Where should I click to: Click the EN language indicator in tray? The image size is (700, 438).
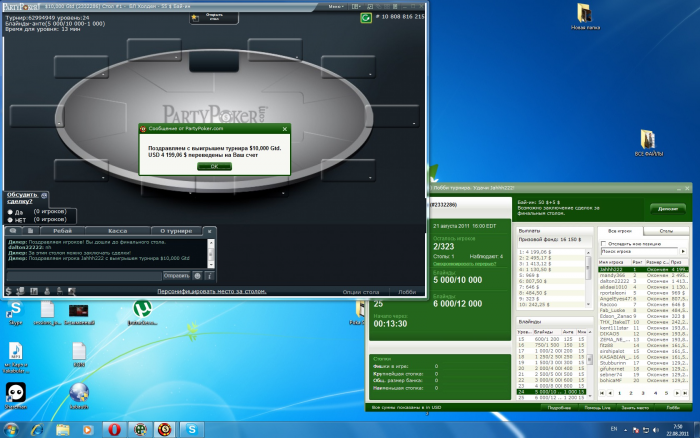tap(614, 429)
